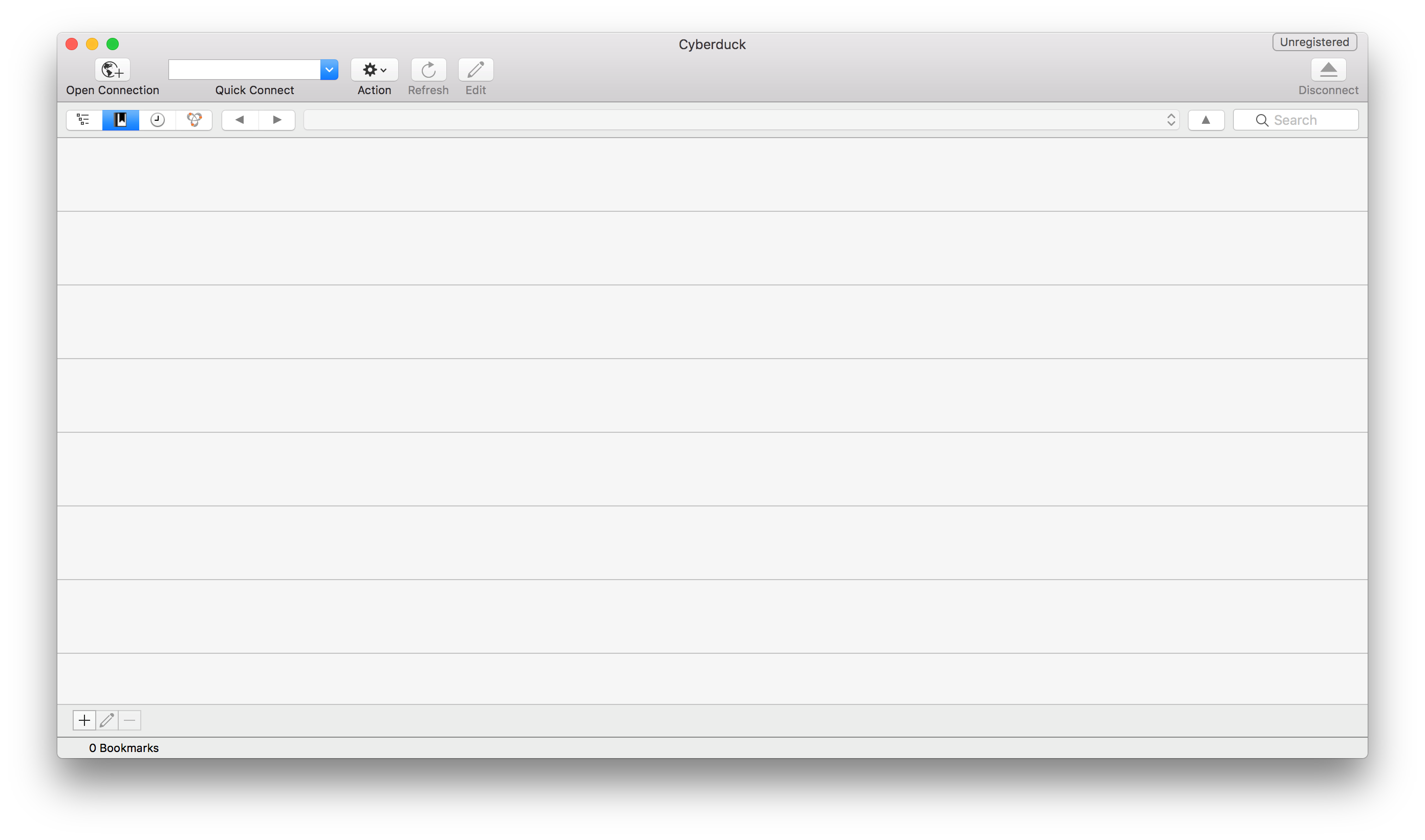This screenshot has height=840, width=1425.
Task: Open the path popup selector
Action: tap(741, 120)
